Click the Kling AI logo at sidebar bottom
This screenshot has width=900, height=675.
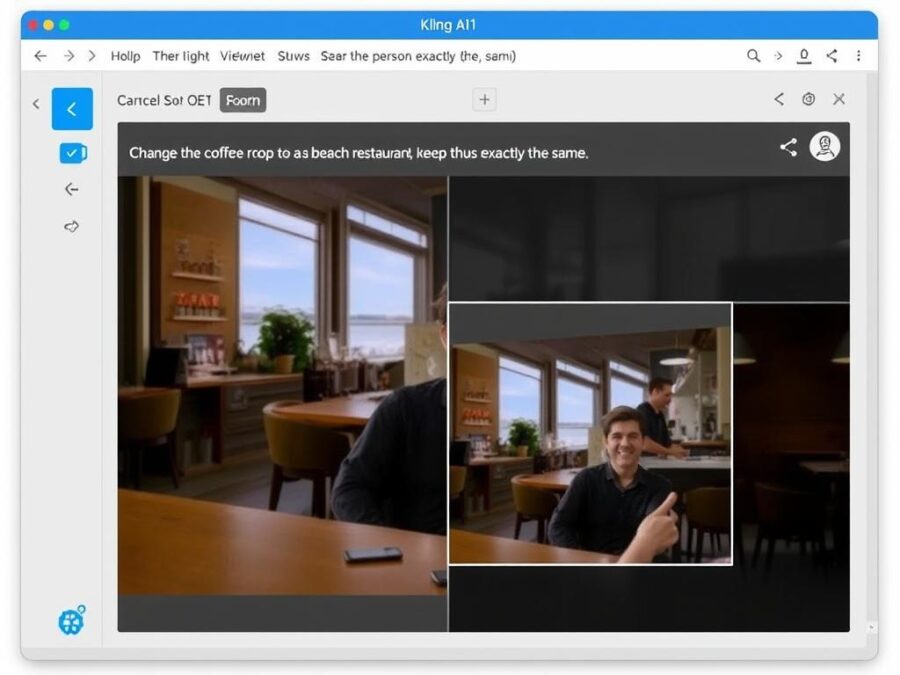[x=71, y=620]
